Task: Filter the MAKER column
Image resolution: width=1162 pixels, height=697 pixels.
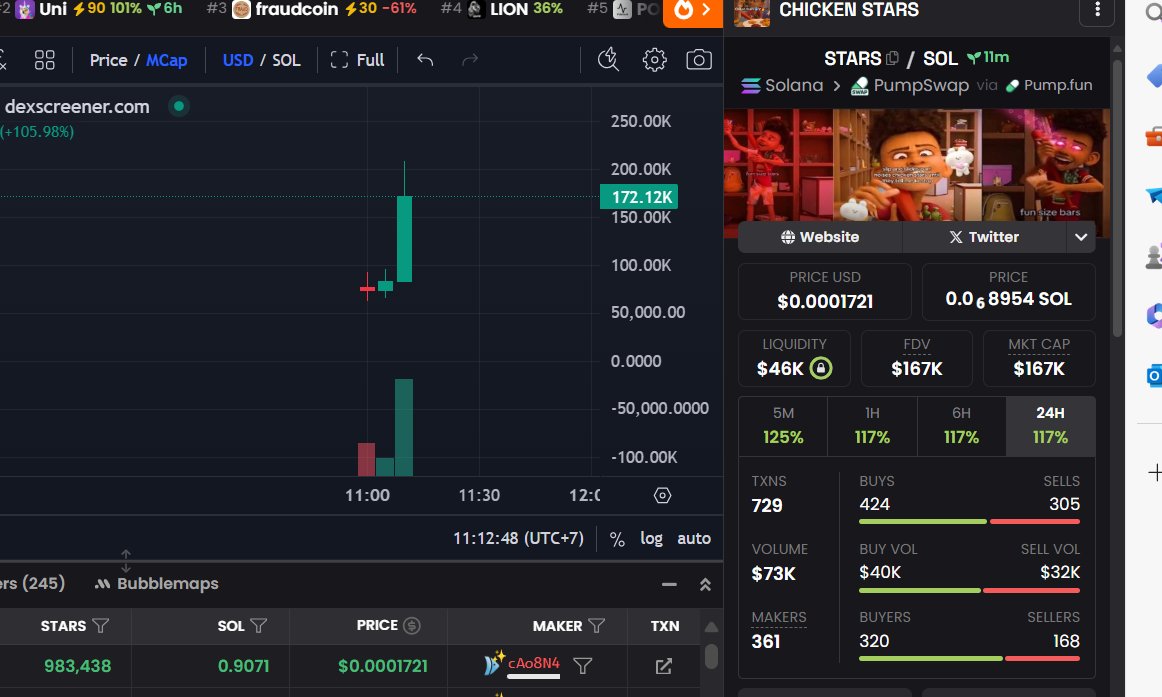Action: [x=597, y=626]
